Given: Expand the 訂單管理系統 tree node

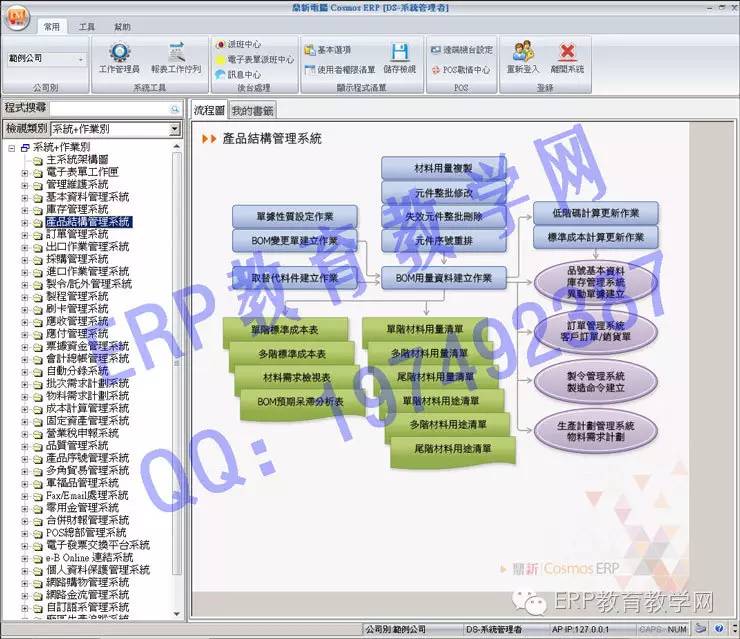Looking at the screenshot, I should coord(25,234).
